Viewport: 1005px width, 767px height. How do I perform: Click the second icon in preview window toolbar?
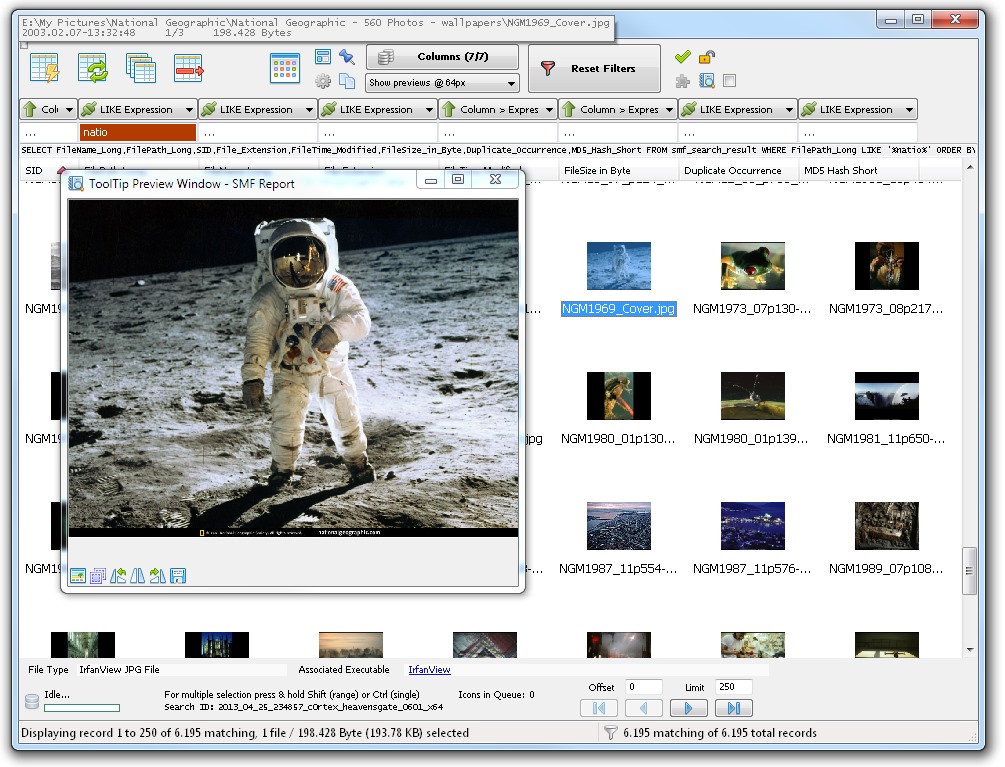97,575
